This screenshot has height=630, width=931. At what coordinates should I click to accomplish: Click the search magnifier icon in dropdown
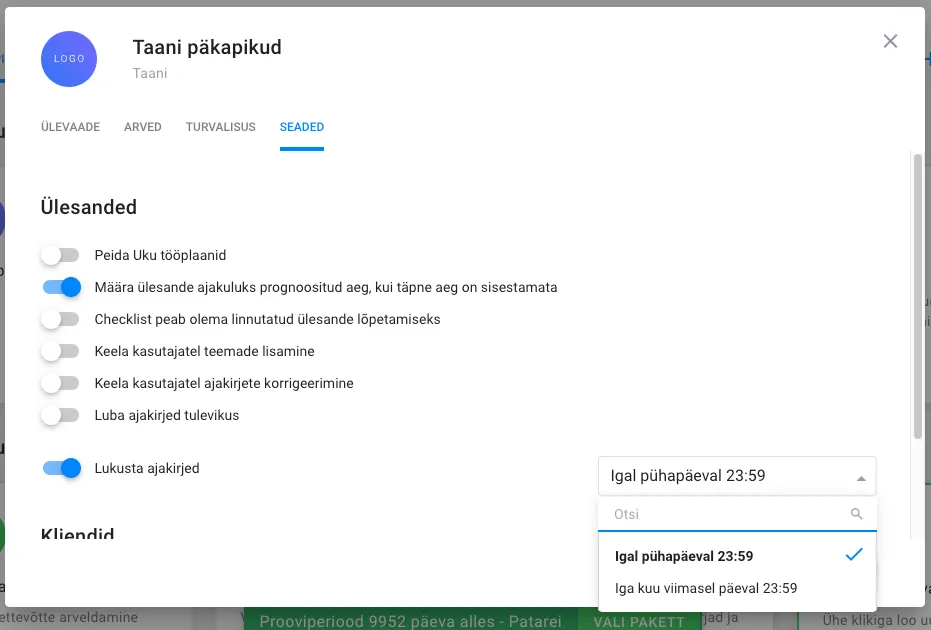tap(856, 514)
